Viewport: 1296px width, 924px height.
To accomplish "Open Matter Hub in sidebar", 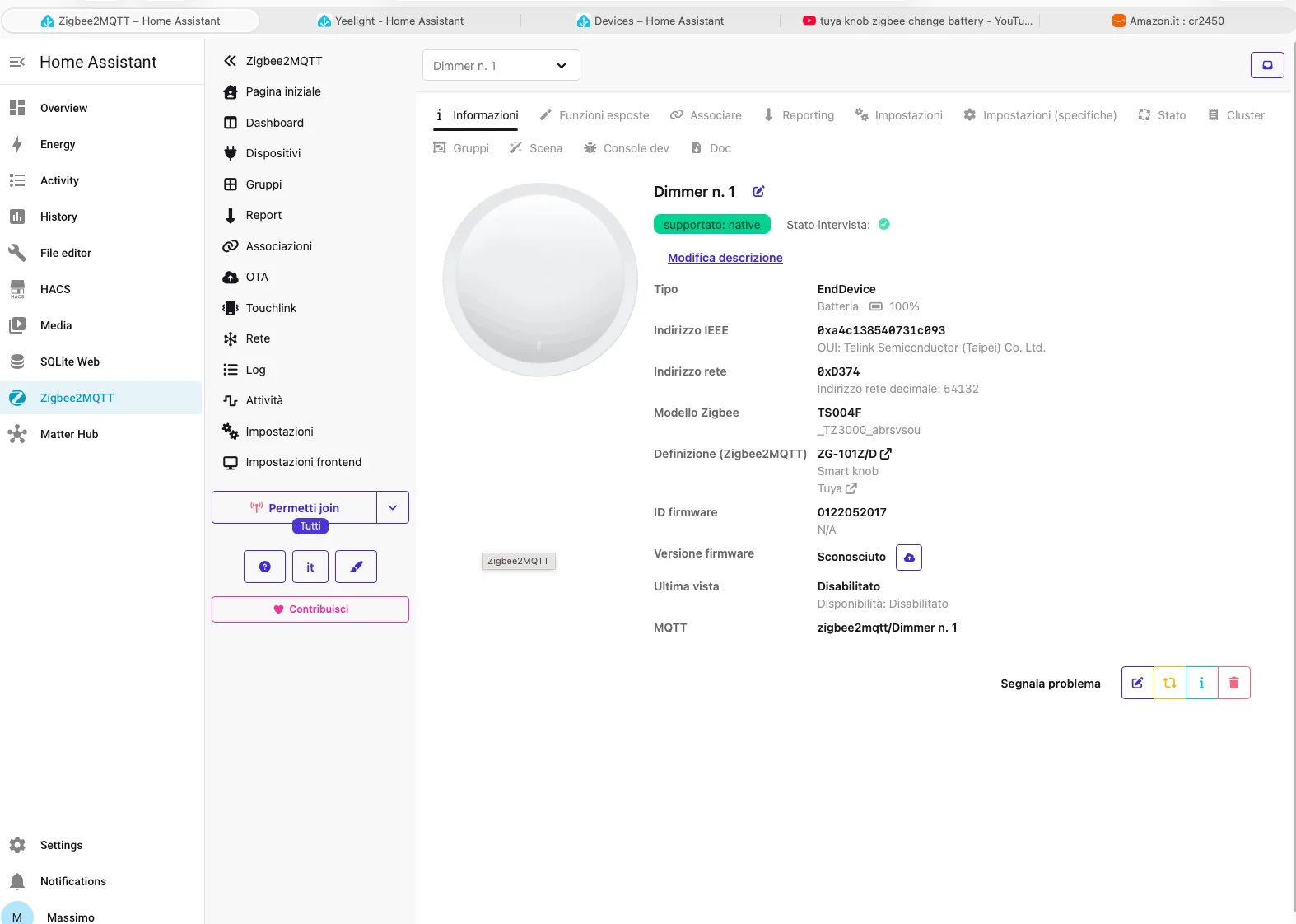I will click(101, 434).
